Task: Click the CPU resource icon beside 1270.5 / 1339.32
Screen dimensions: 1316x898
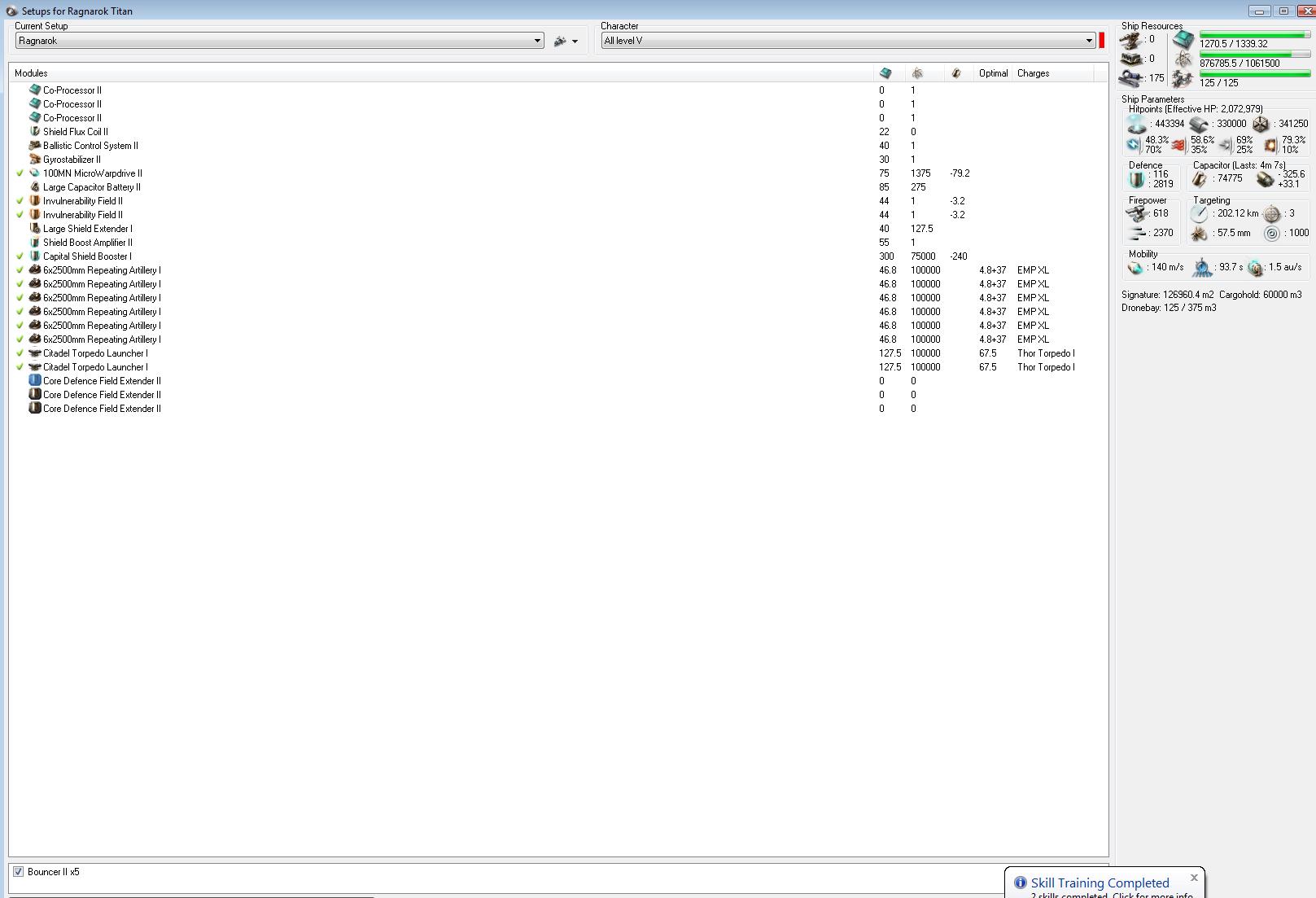Action: 1183,39
